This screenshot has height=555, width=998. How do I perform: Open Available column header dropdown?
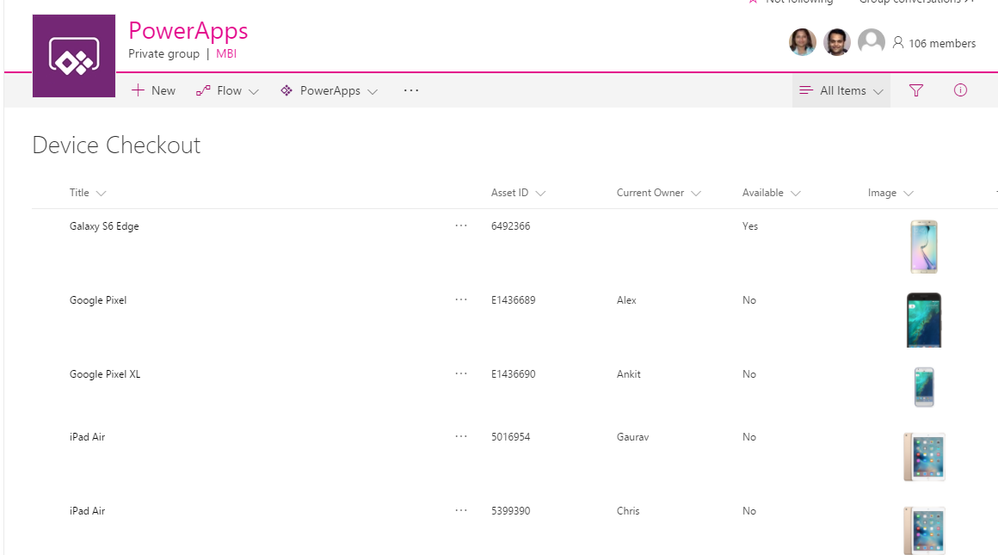coord(771,193)
